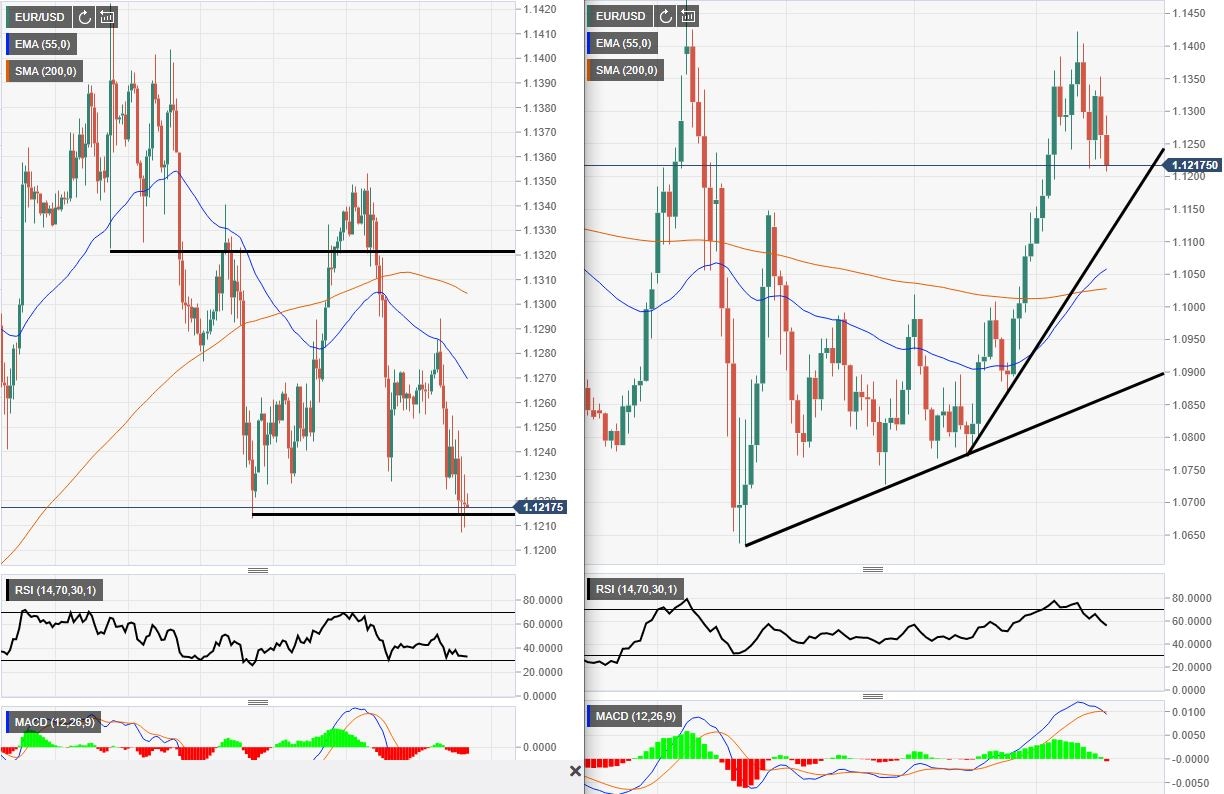Click the divider handle above the left MACD panel

tap(258, 702)
